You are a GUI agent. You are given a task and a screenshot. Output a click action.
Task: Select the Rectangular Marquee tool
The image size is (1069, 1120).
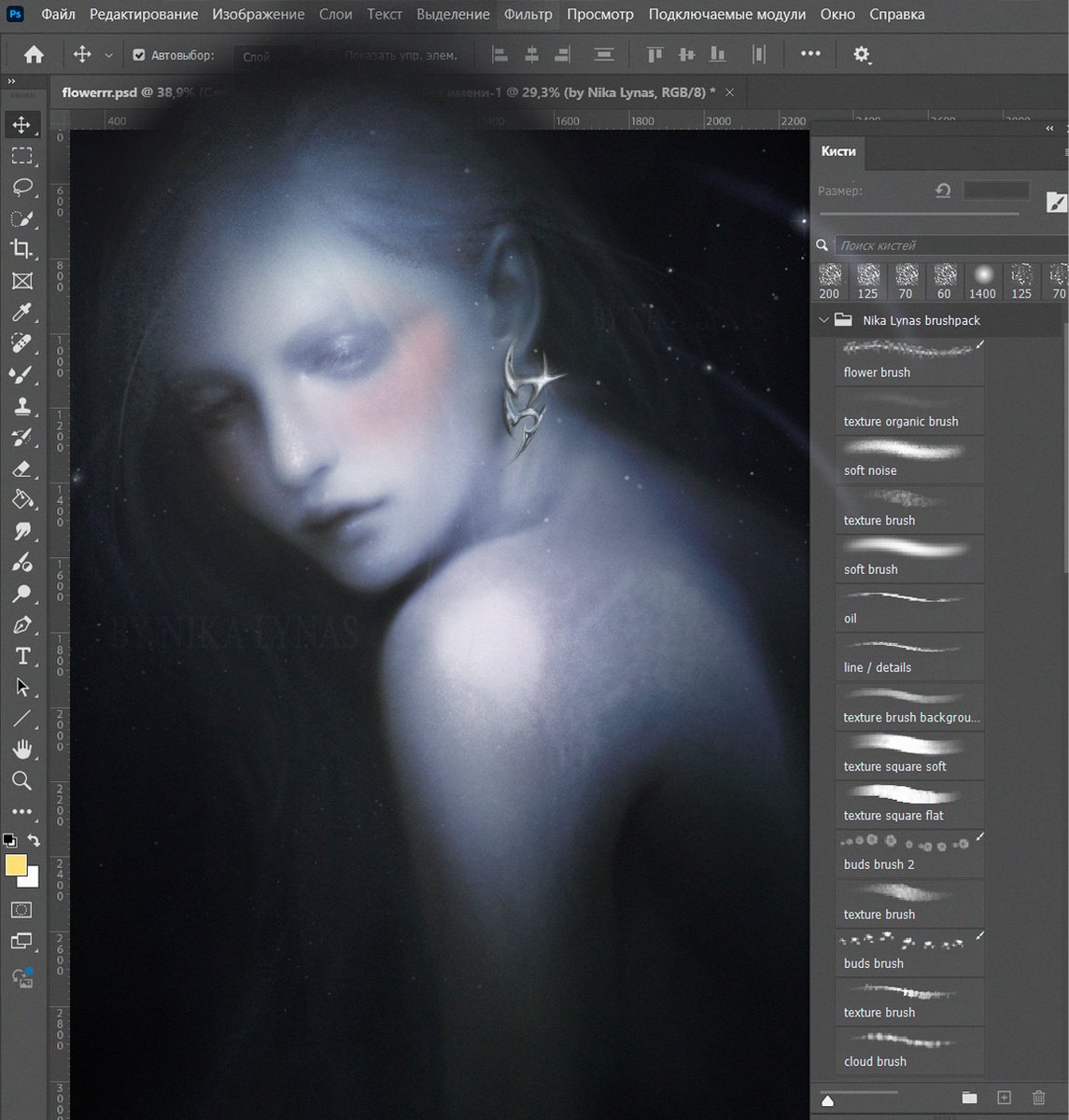[21, 156]
